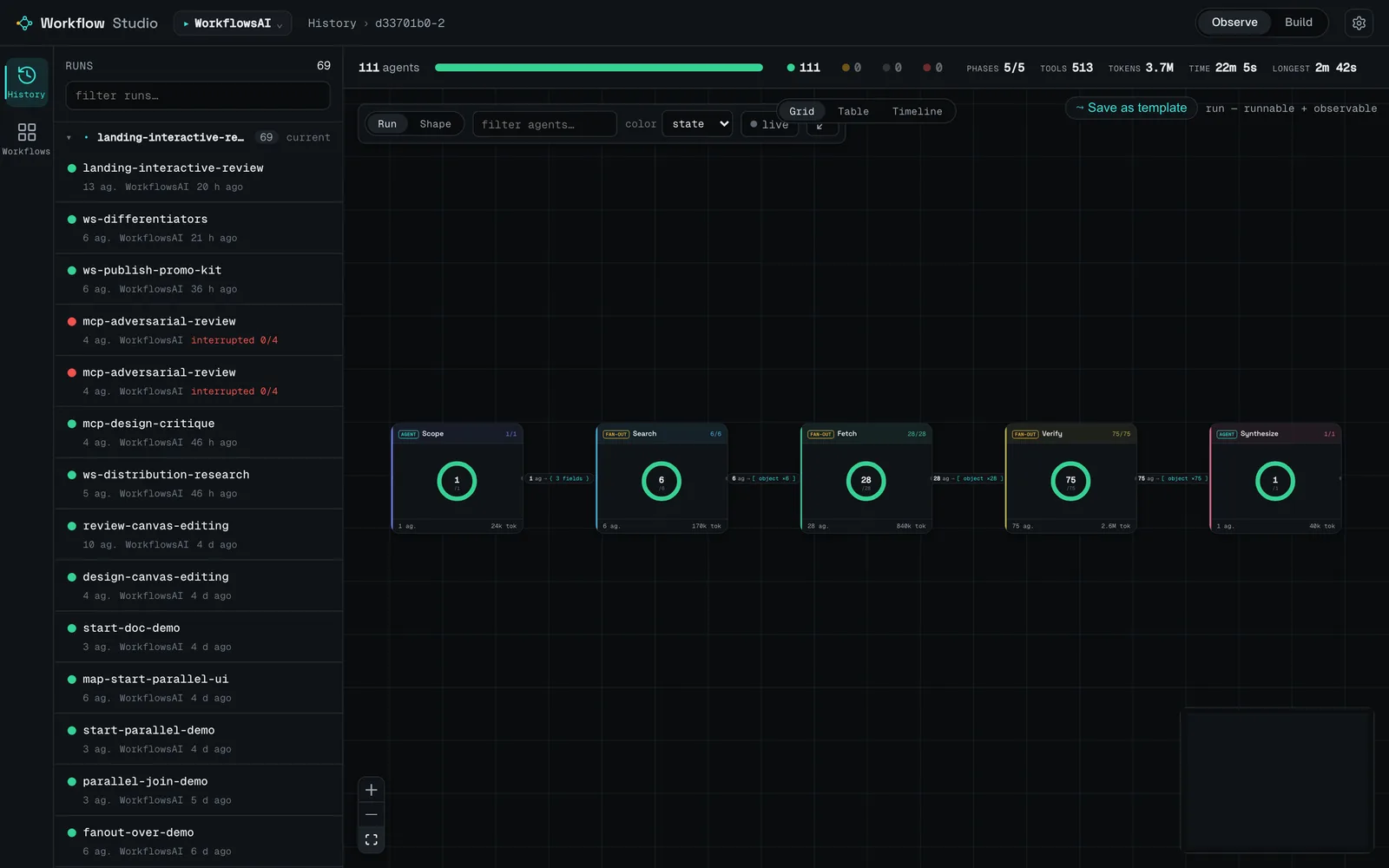Open the Workflows sidebar panel
Screen dimensions: 1389x868
click(x=26, y=139)
